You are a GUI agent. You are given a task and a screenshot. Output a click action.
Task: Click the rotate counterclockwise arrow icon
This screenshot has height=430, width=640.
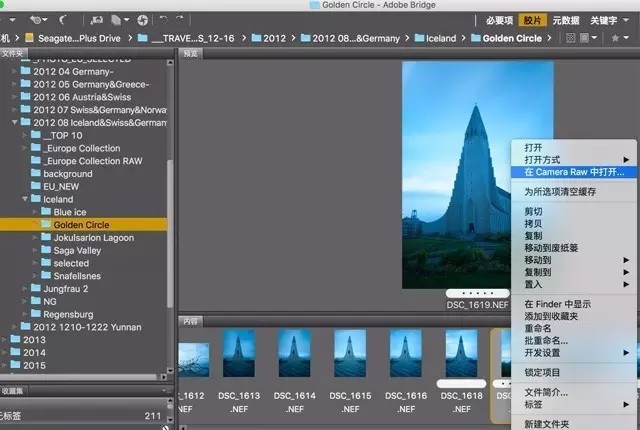tap(164, 19)
